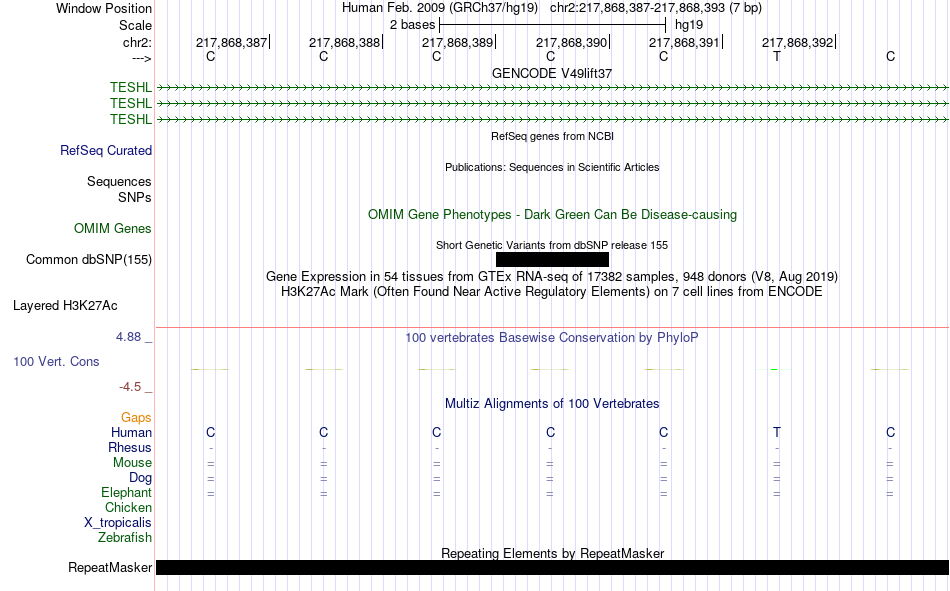The width and height of the screenshot is (950, 591).
Task: Click the 217,868,388 ruler position
Action: (345, 42)
